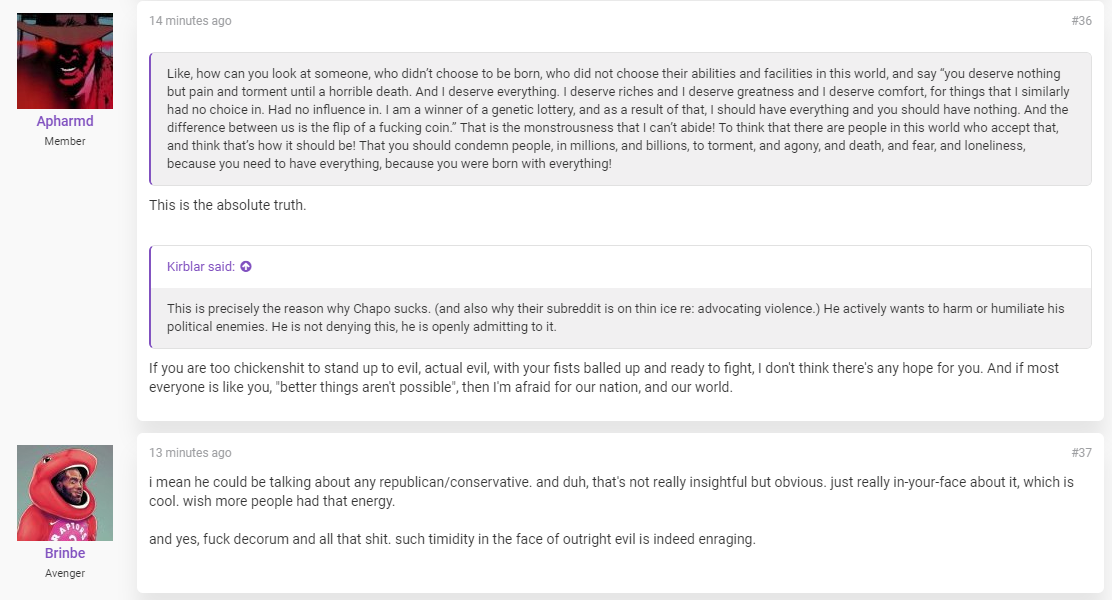This screenshot has width=1112, height=600.
Task: Open the #36 post permalink
Action: click(x=1082, y=21)
